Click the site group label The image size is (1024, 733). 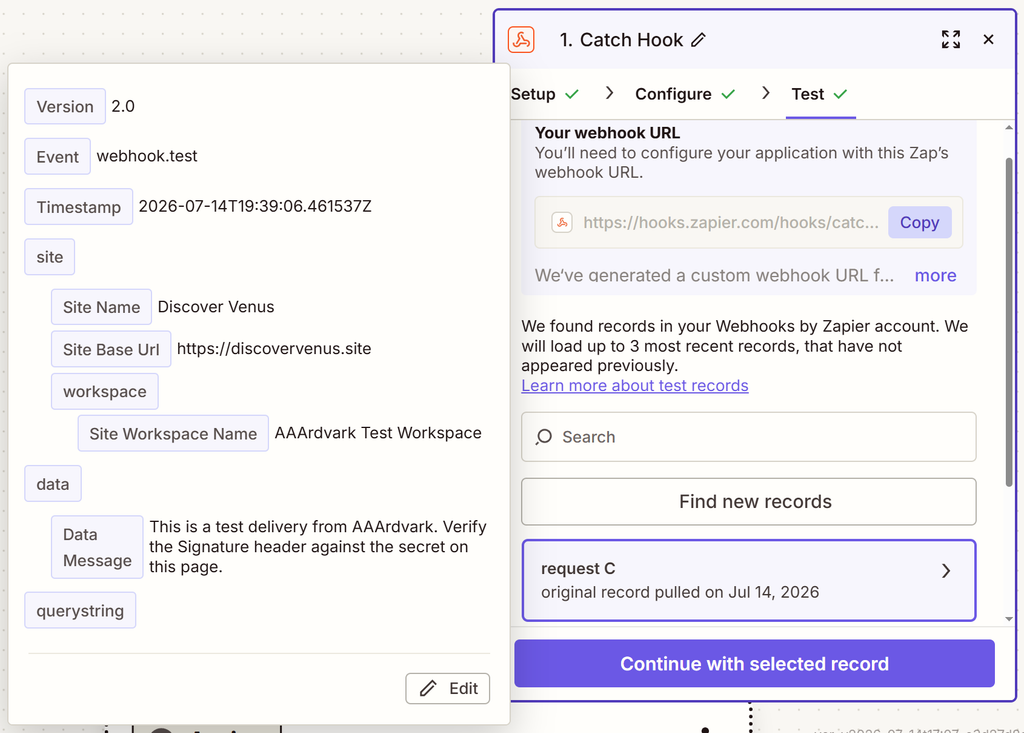pyautogui.click(x=50, y=257)
